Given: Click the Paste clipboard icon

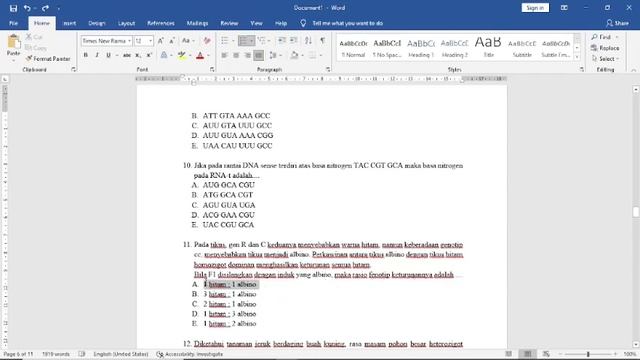Looking at the screenshot, I should [13, 42].
